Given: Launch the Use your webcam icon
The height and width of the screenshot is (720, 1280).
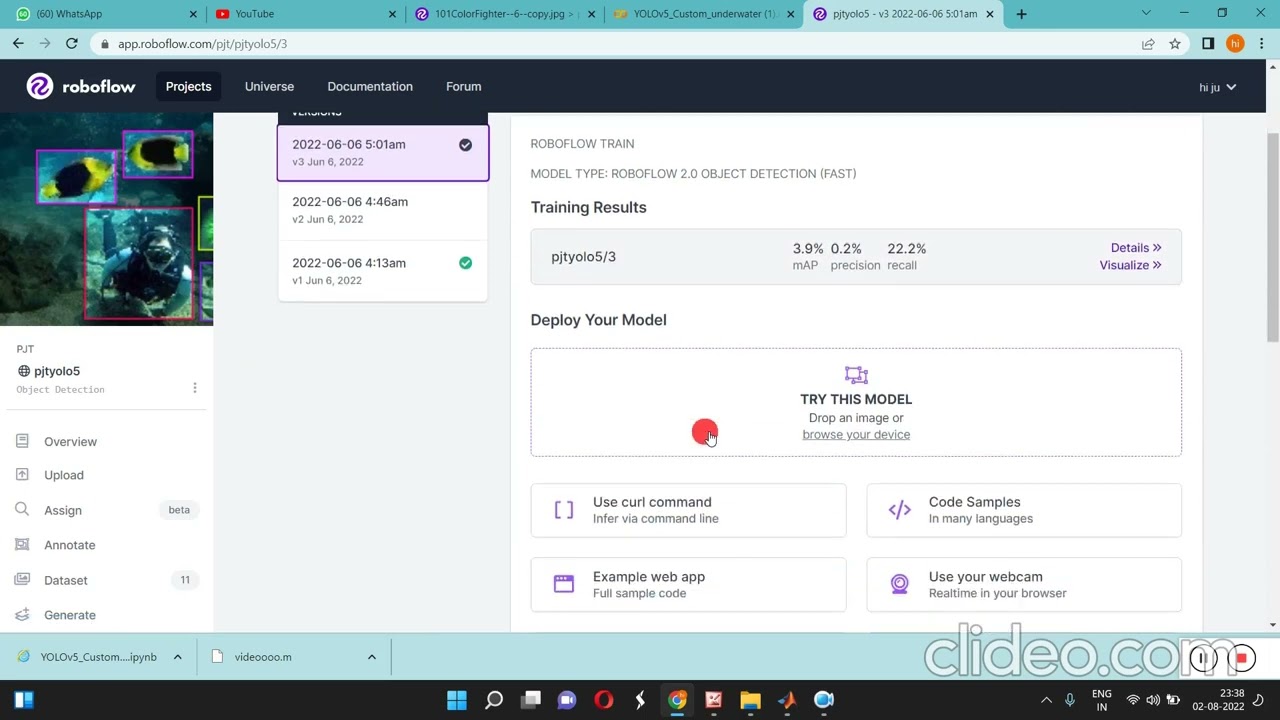Looking at the screenshot, I should [x=900, y=584].
